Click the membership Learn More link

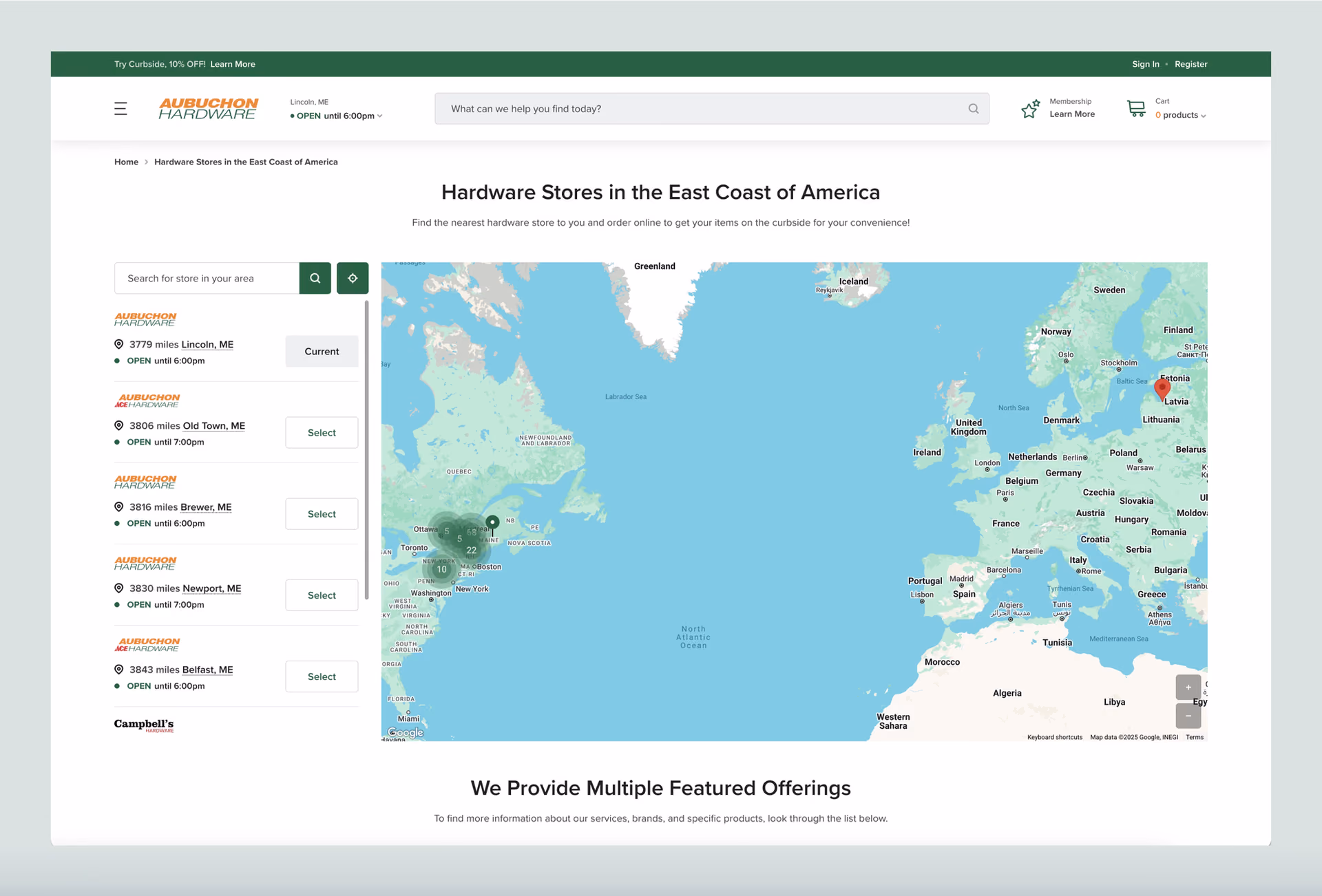[x=1072, y=114]
